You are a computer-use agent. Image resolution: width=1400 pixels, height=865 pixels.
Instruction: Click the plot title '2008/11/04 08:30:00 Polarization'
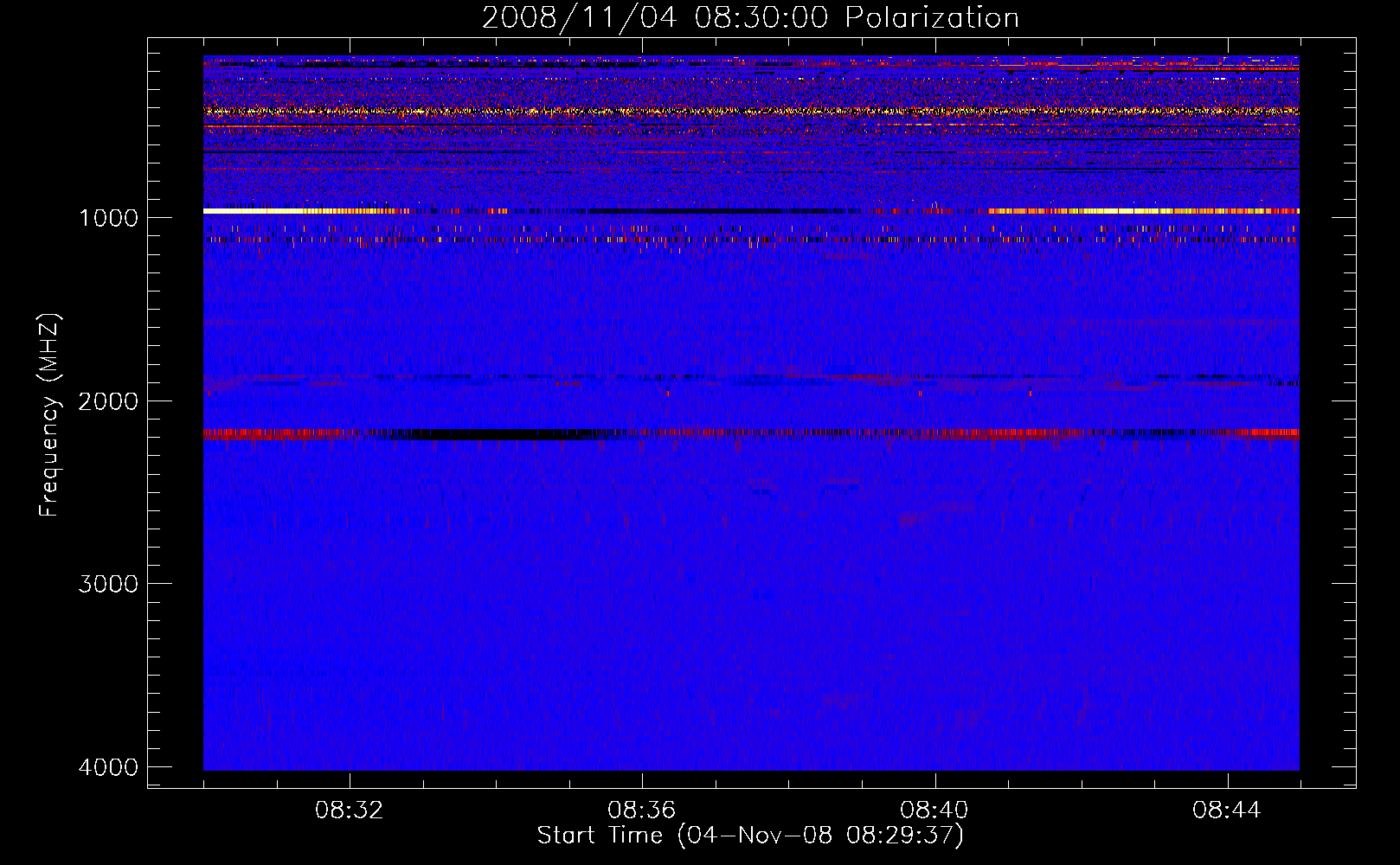click(750, 17)
